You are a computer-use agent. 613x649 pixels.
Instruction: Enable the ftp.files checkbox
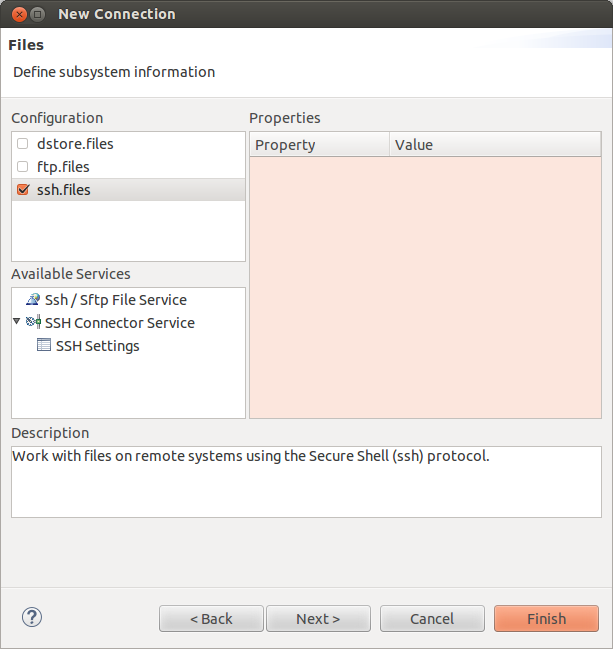(23, 167)
